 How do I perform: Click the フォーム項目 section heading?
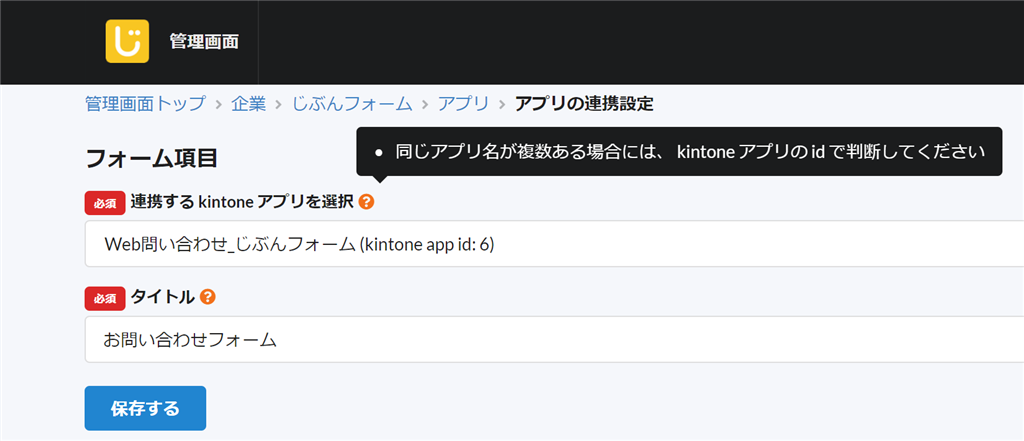click(151, 157)
